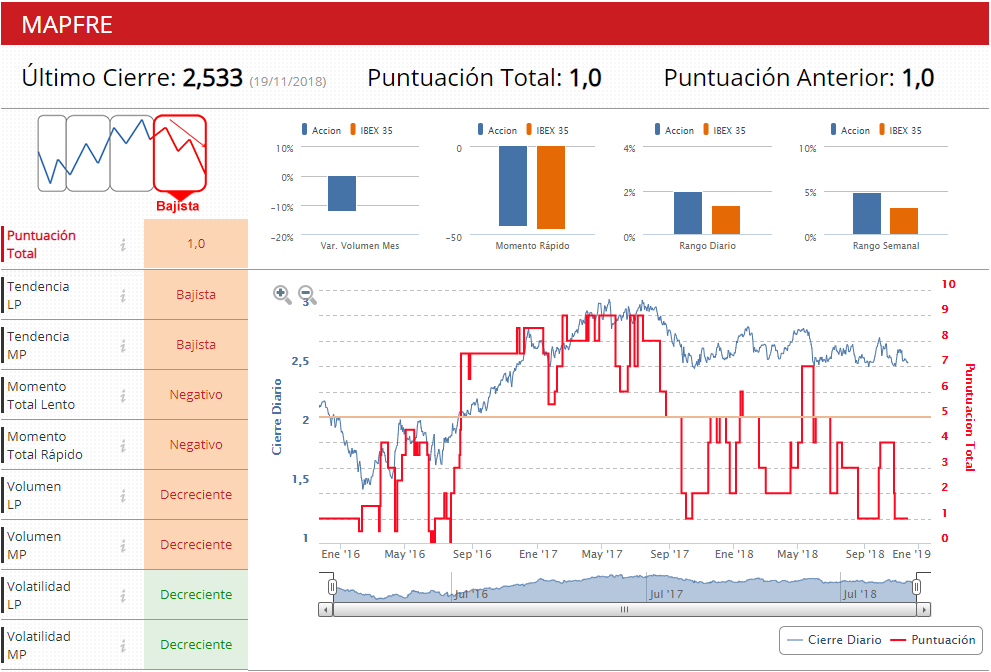Toggle IBEX 35 legend in Rango Diario chart
Screen dimensions: 991x672
pyautogui.click(x=724, y=130)
